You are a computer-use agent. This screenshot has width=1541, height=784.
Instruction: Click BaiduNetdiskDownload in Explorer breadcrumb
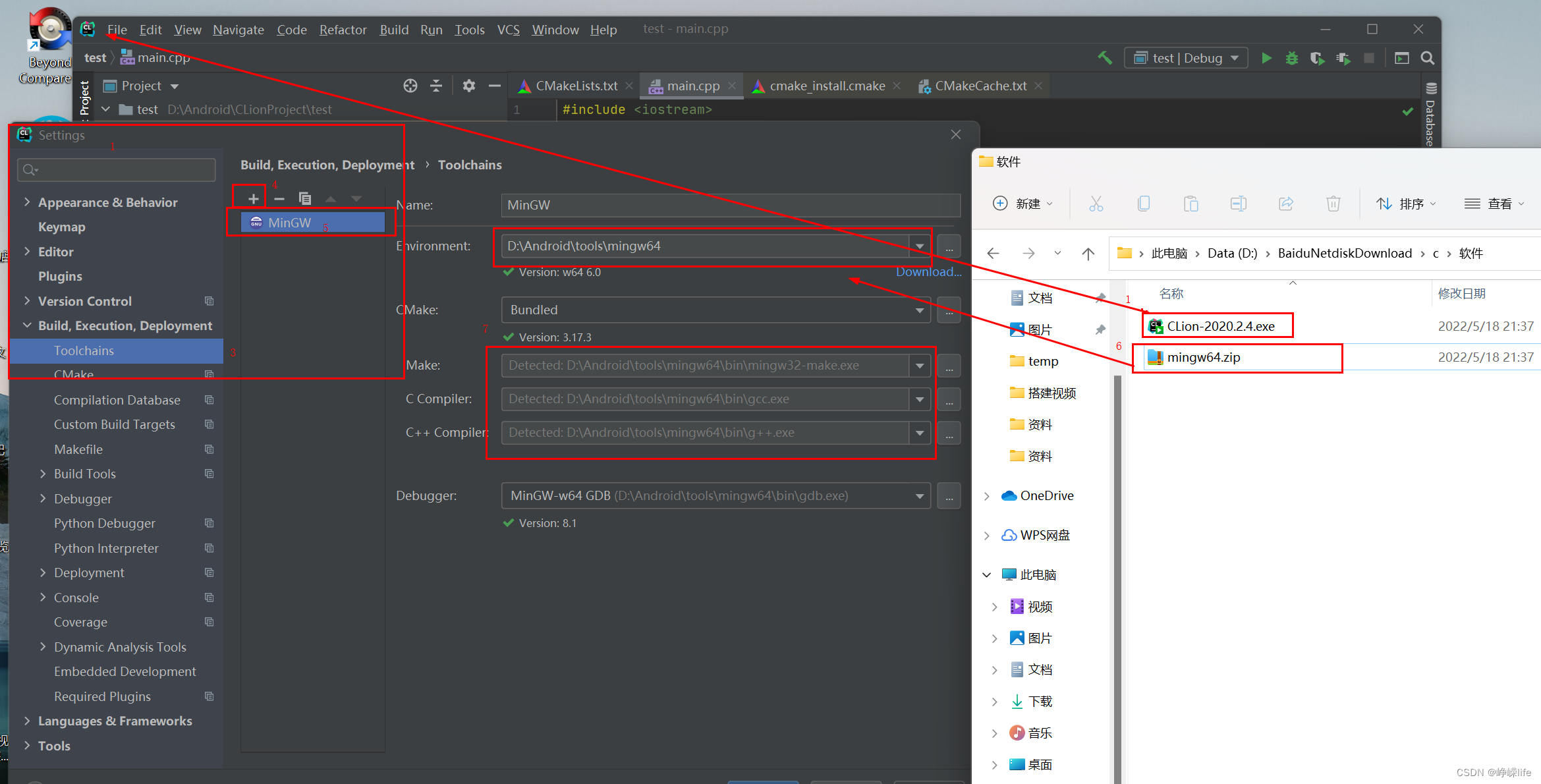[x=1345, y=253]
